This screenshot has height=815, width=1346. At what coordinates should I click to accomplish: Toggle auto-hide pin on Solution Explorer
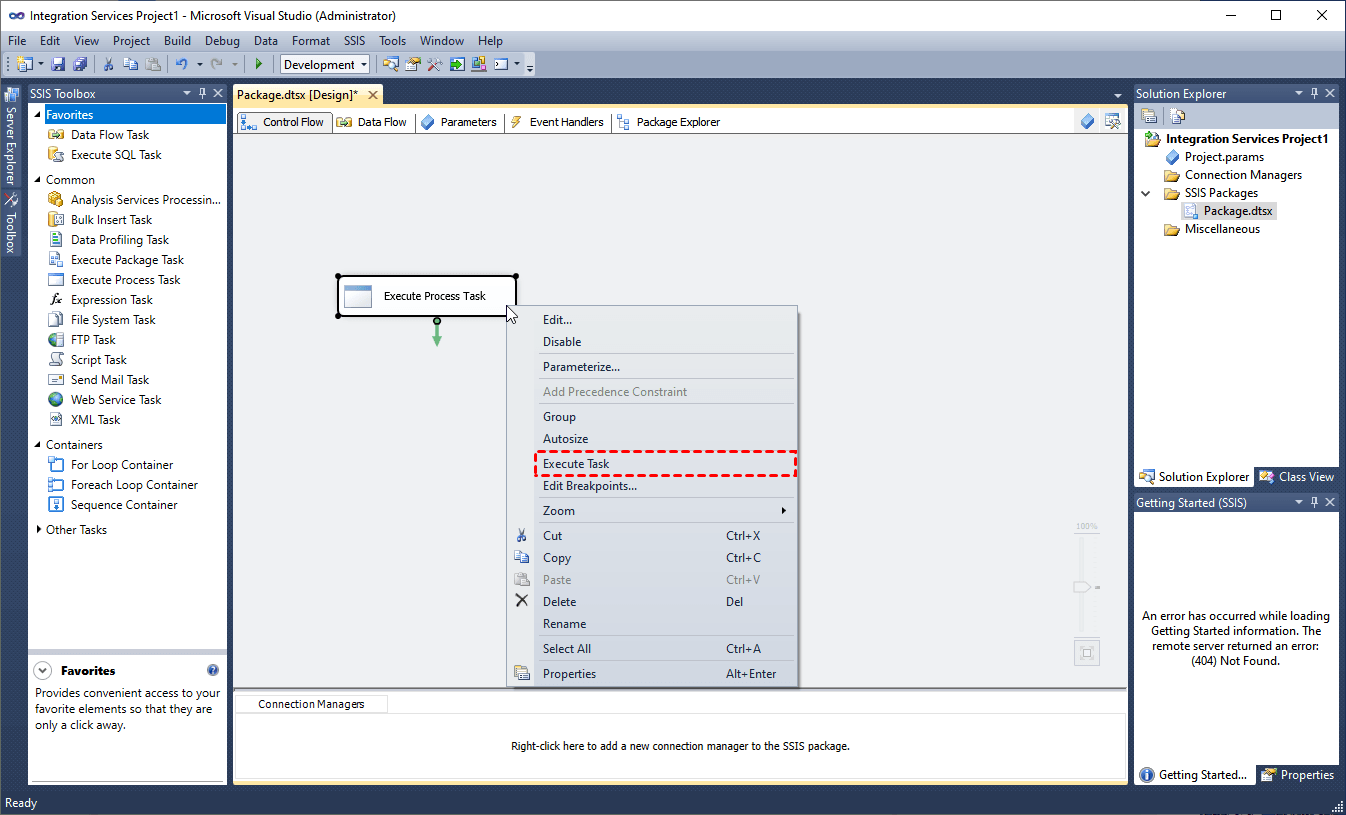[x=1314, y=94]
